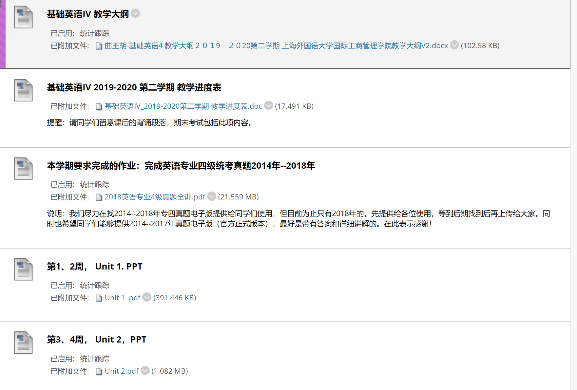Open options chevron next to 基础英语IV 教学大纲 title

pos(135,14)
